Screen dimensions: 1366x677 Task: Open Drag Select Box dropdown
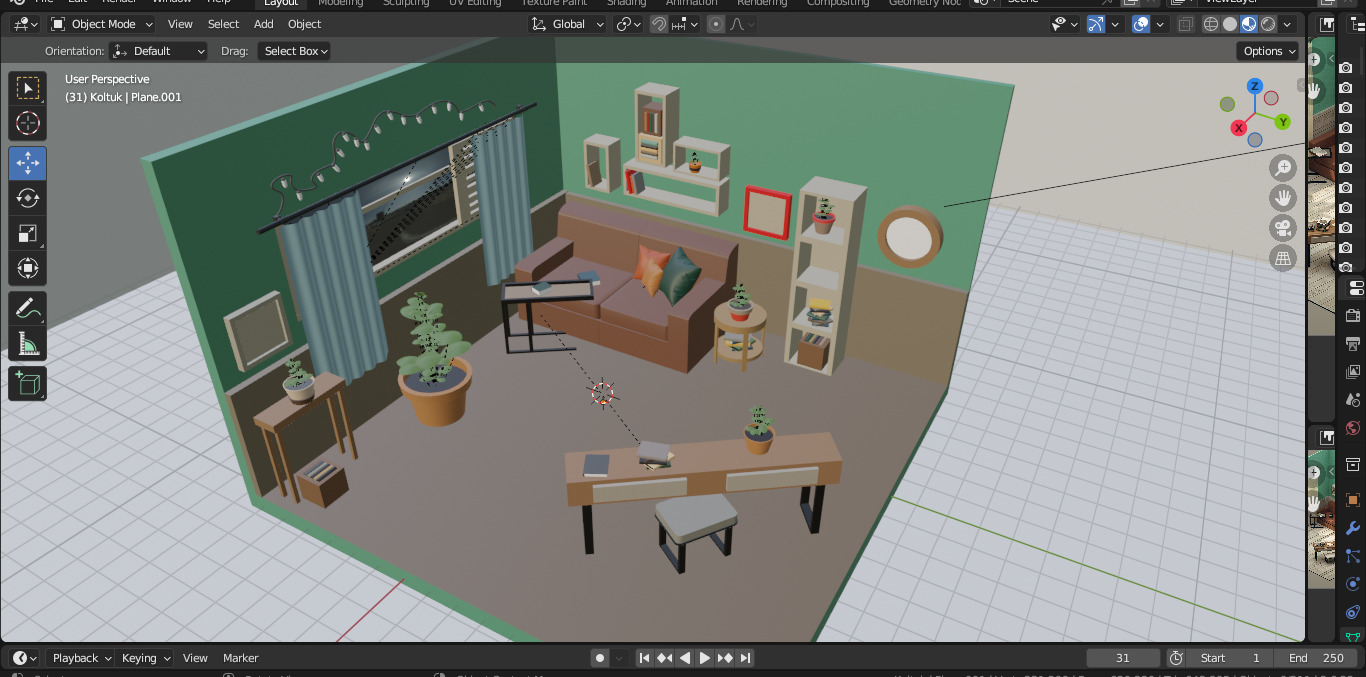click(x=294, y=51)
